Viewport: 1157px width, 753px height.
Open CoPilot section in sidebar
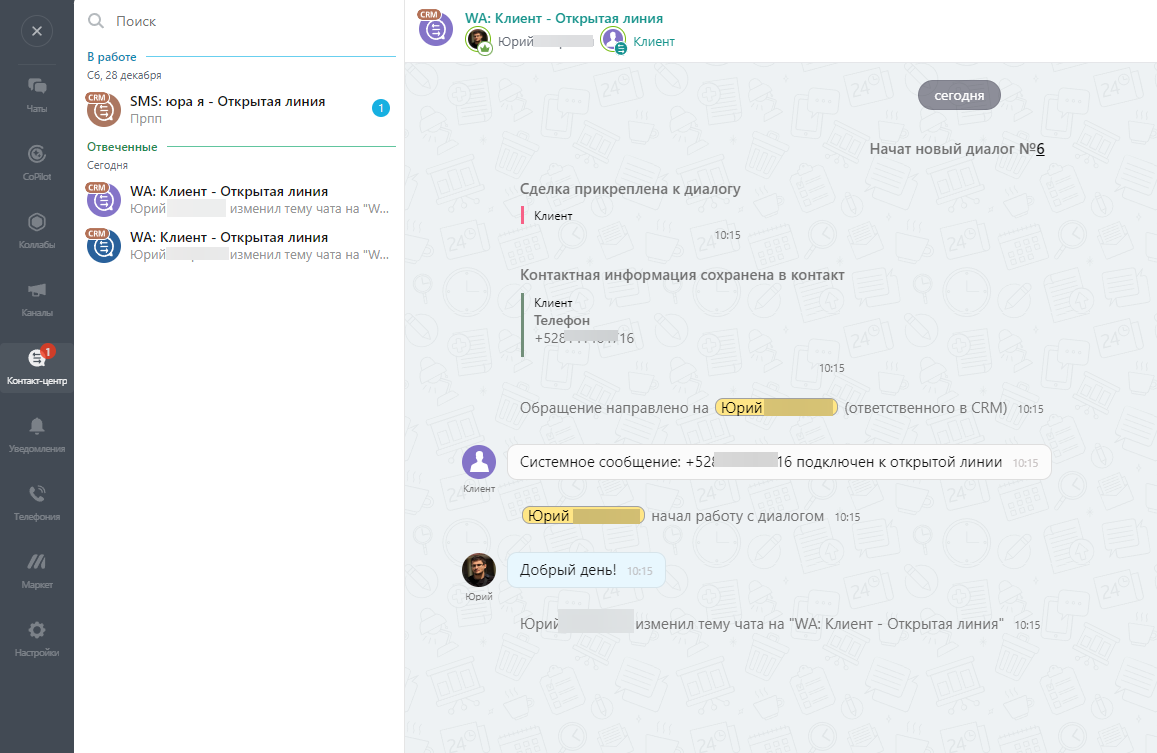pyautogui.click(x=37, y=162)
